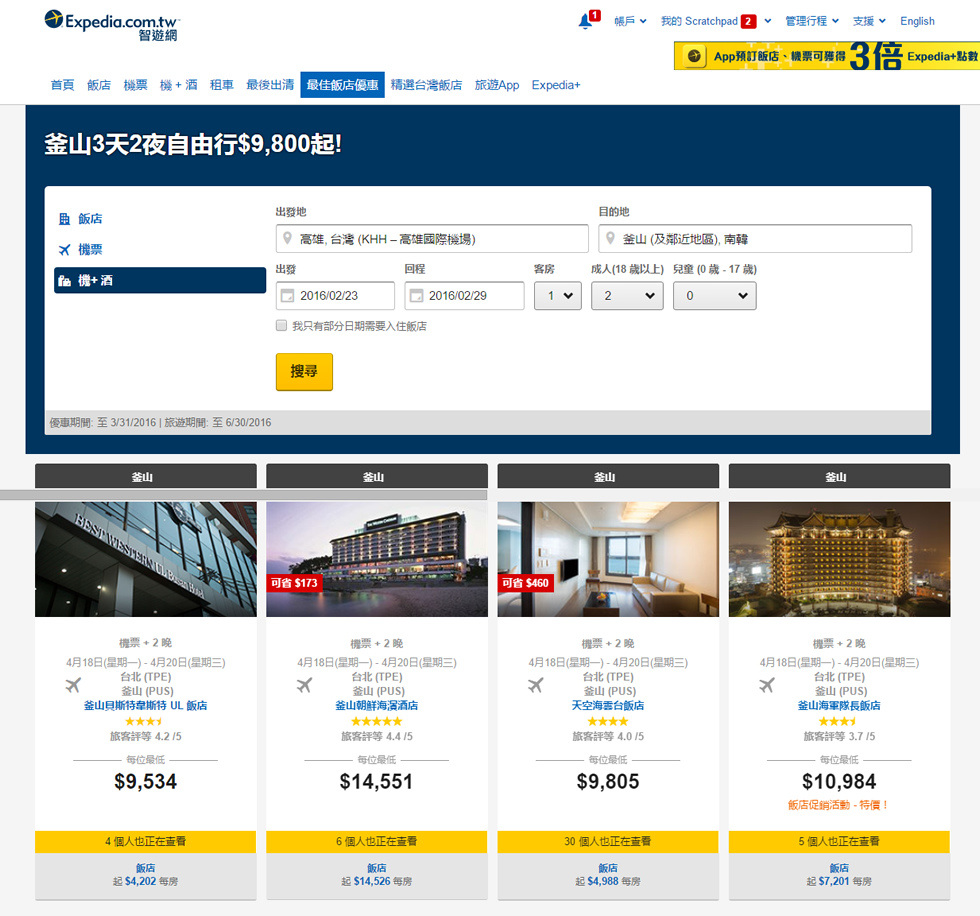The width and height of the screenshot is (980, 916).
Task: Click the $9,534 package price
Action: pos(146,782)
